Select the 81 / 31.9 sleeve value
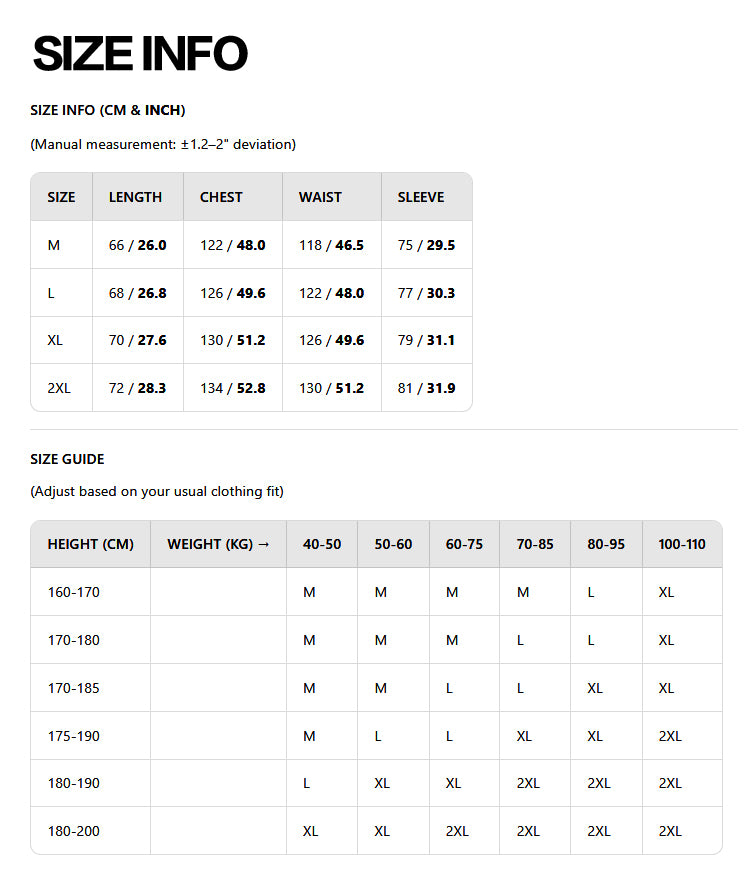The image size is (750, 889). pos(426,388)
